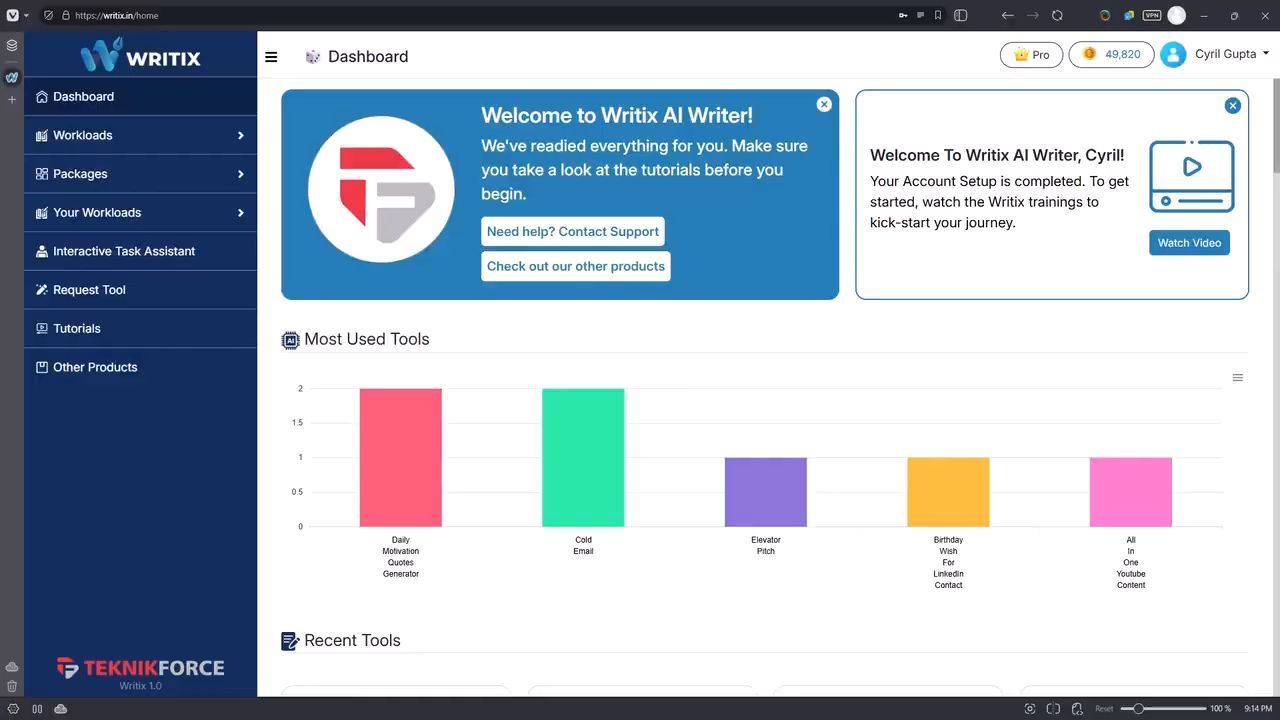Viewport: 1280px width, 720px height.
Task: Close the account setup welcome card
Action: point(1233,105)
